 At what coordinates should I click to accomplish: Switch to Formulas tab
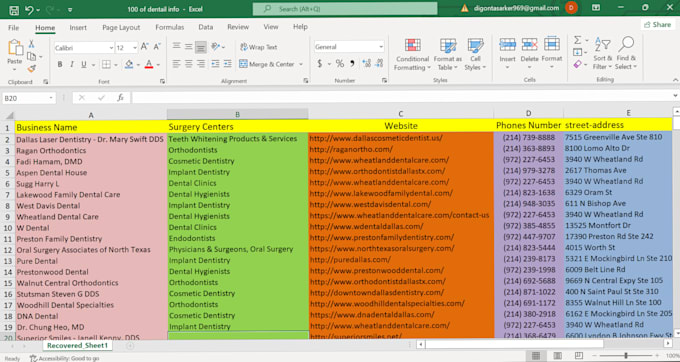pos(170,27)
